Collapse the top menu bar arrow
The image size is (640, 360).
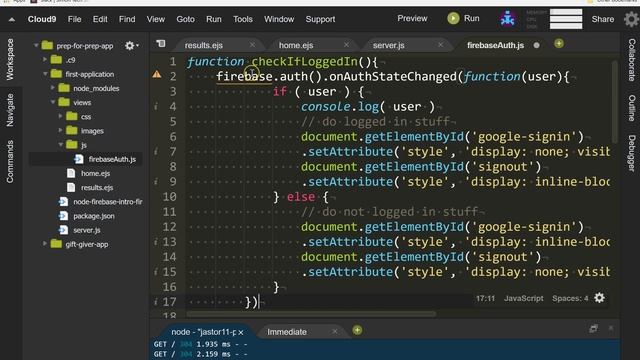point(12,19)
